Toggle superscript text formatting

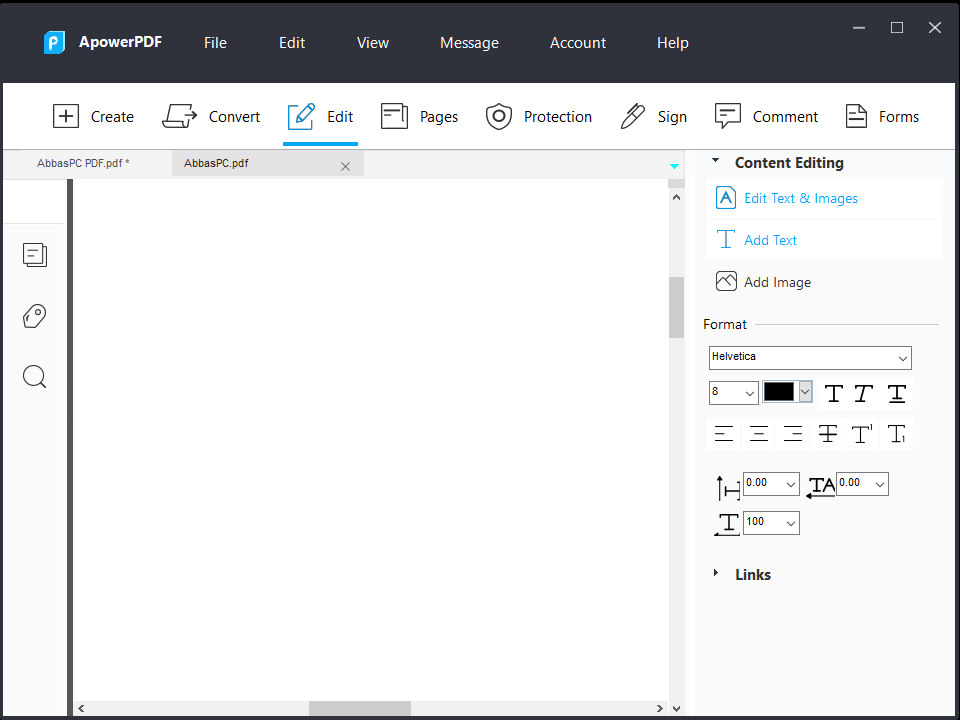click(862, 434)
